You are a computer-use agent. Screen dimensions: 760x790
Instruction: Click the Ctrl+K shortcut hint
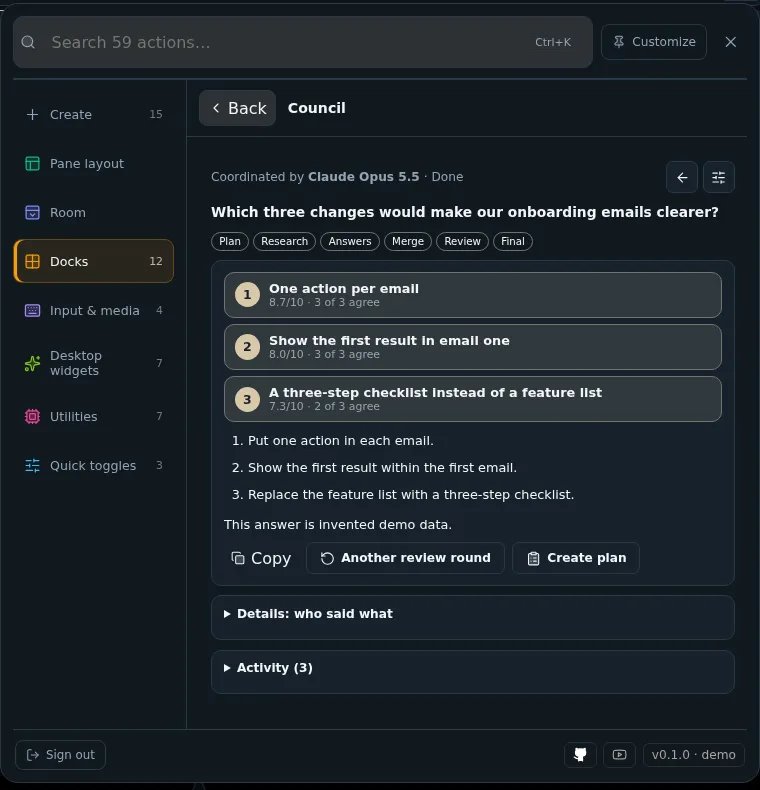[553, 42]
